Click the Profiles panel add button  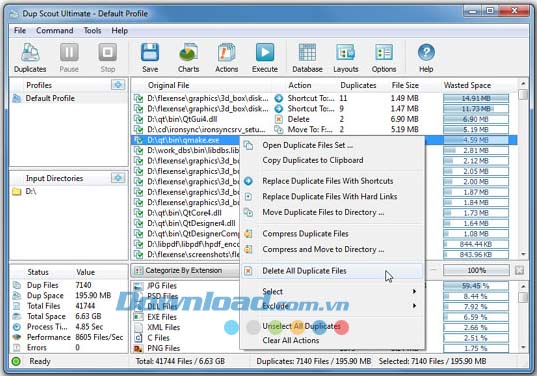click(x=118, y=85)
